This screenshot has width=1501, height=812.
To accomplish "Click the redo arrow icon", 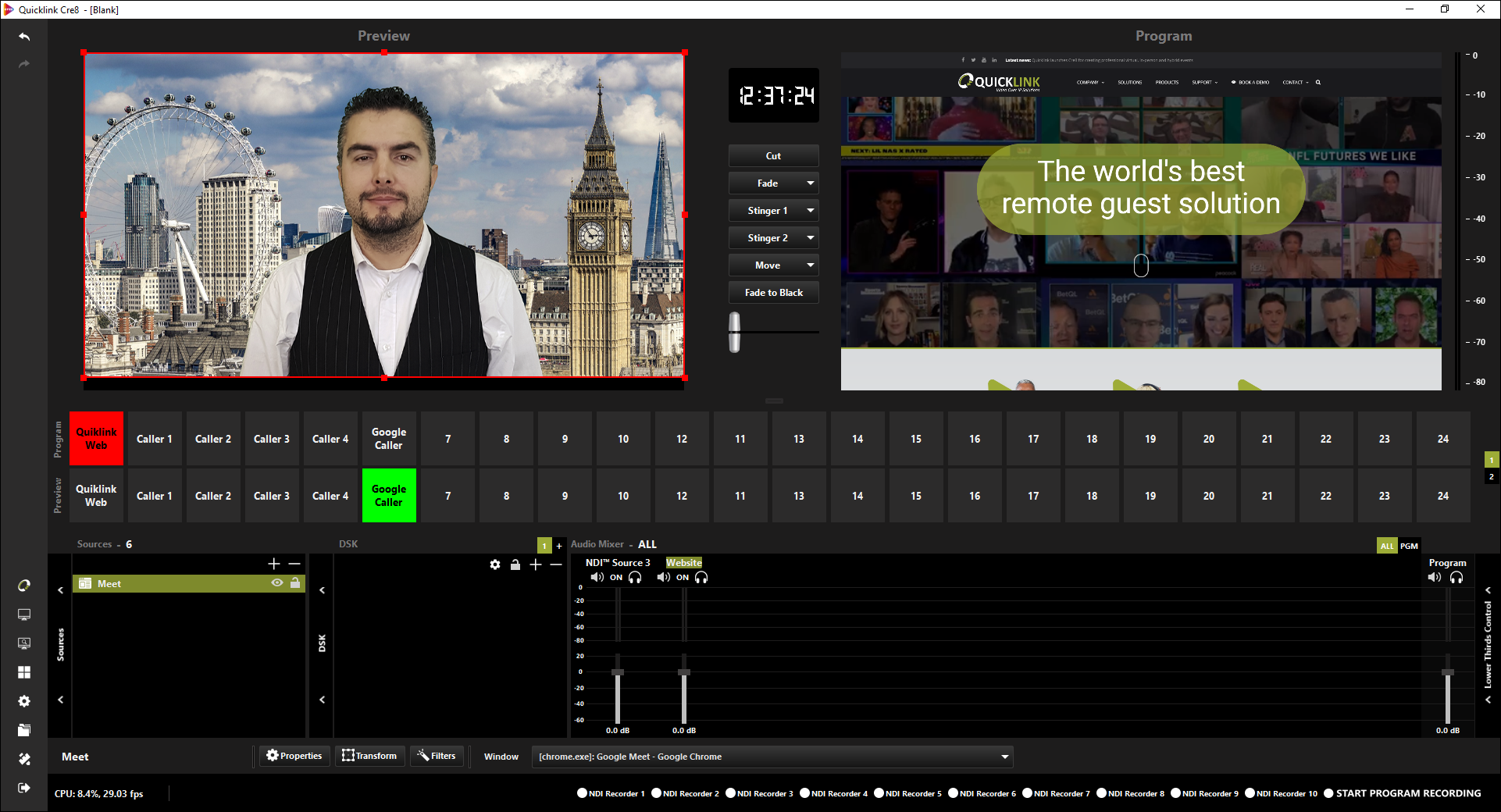I will (24, 64).
